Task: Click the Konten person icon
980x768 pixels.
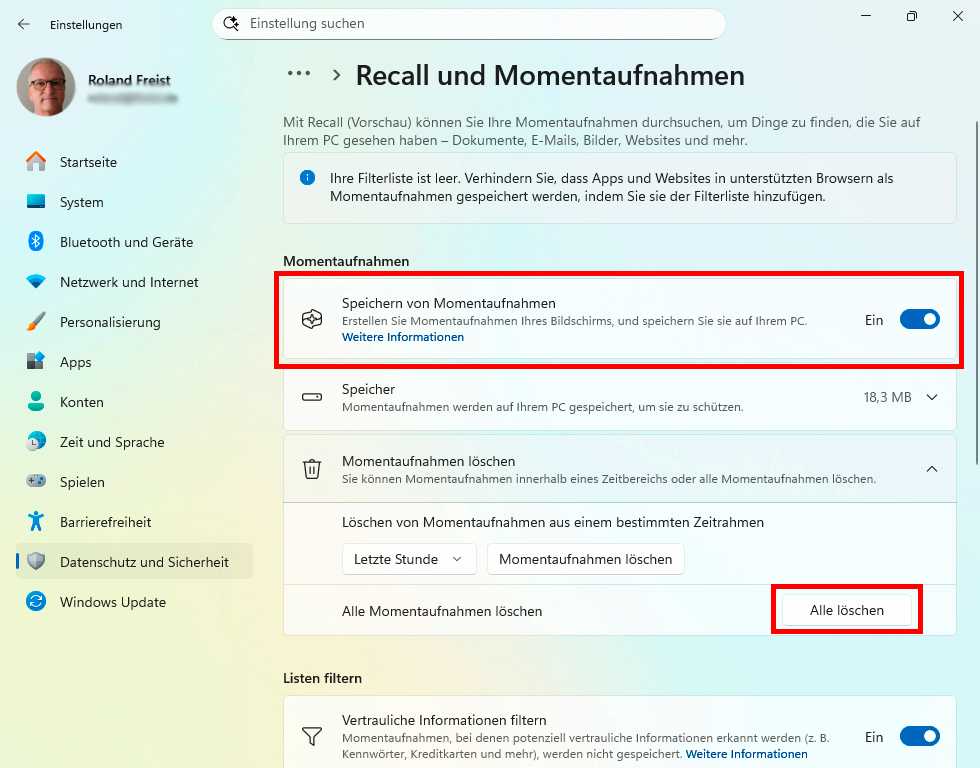Action: [36, 401]
